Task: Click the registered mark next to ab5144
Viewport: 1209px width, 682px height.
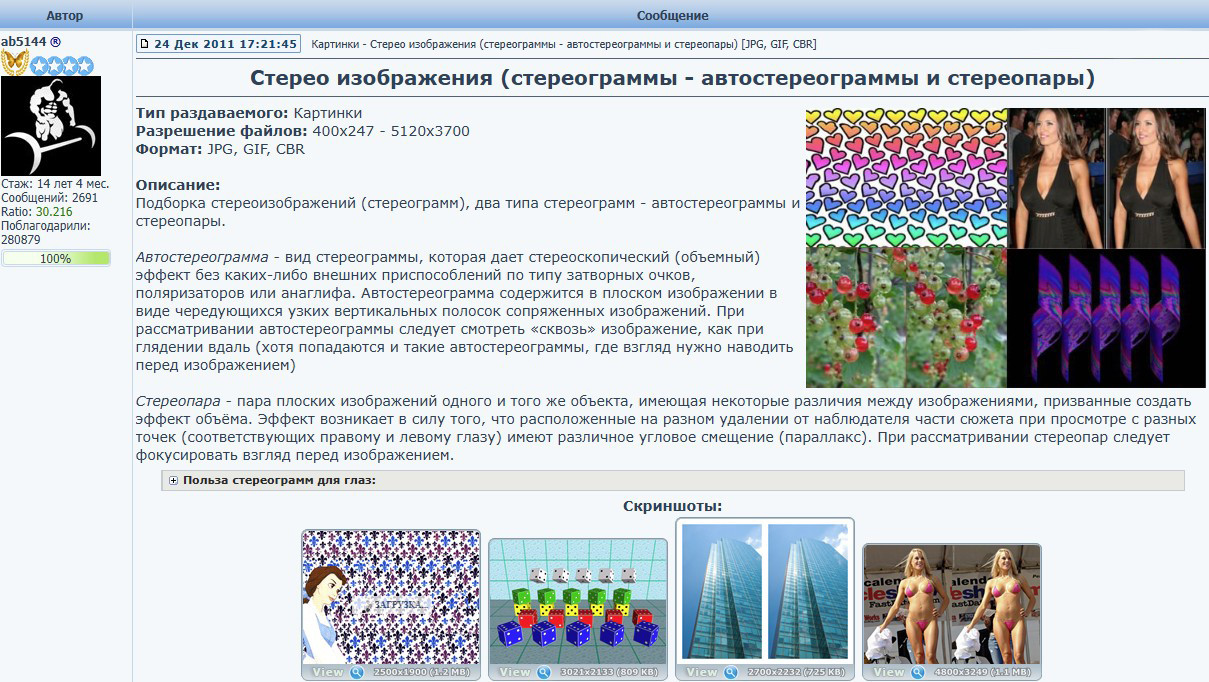Action: coord(56,42)
